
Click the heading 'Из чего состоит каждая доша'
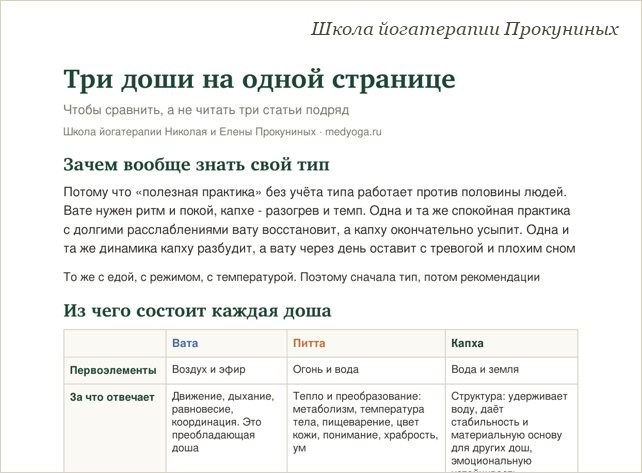[197, 311]
